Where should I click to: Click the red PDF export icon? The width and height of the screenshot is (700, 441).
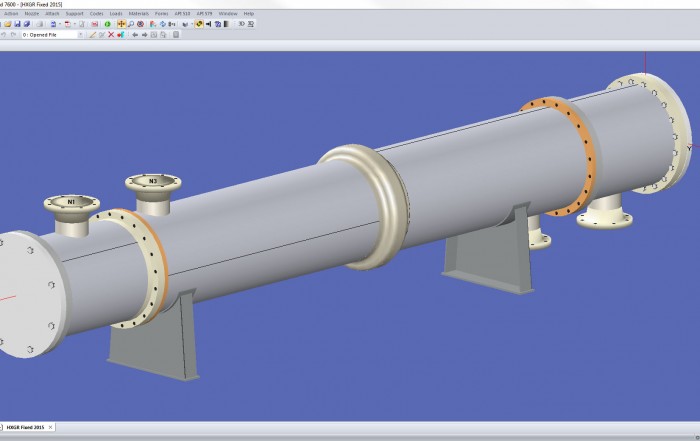coord(68,24)
